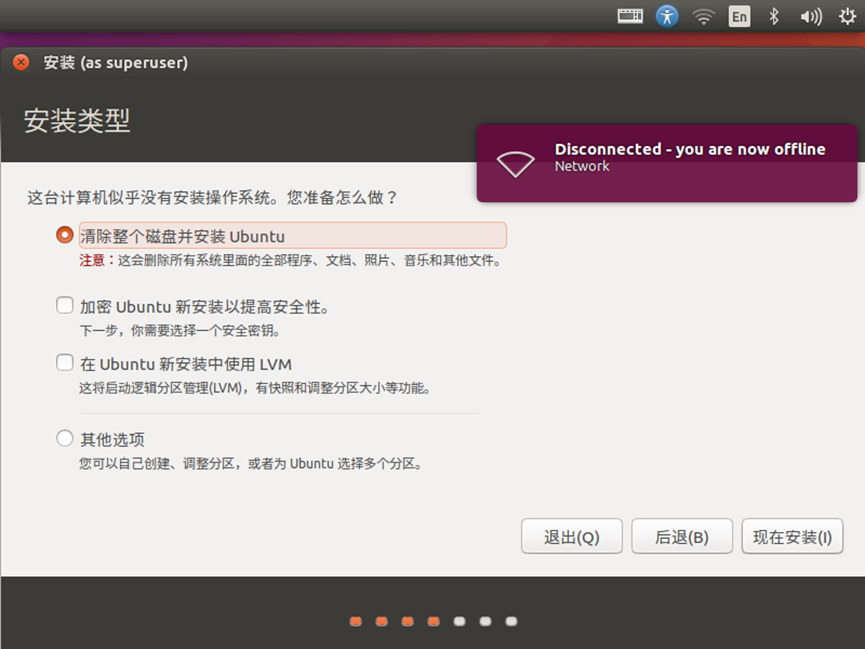Screen dimensions: 865x649
Task: Click the 安装类型 heading
Action: (x=77, y=121)
